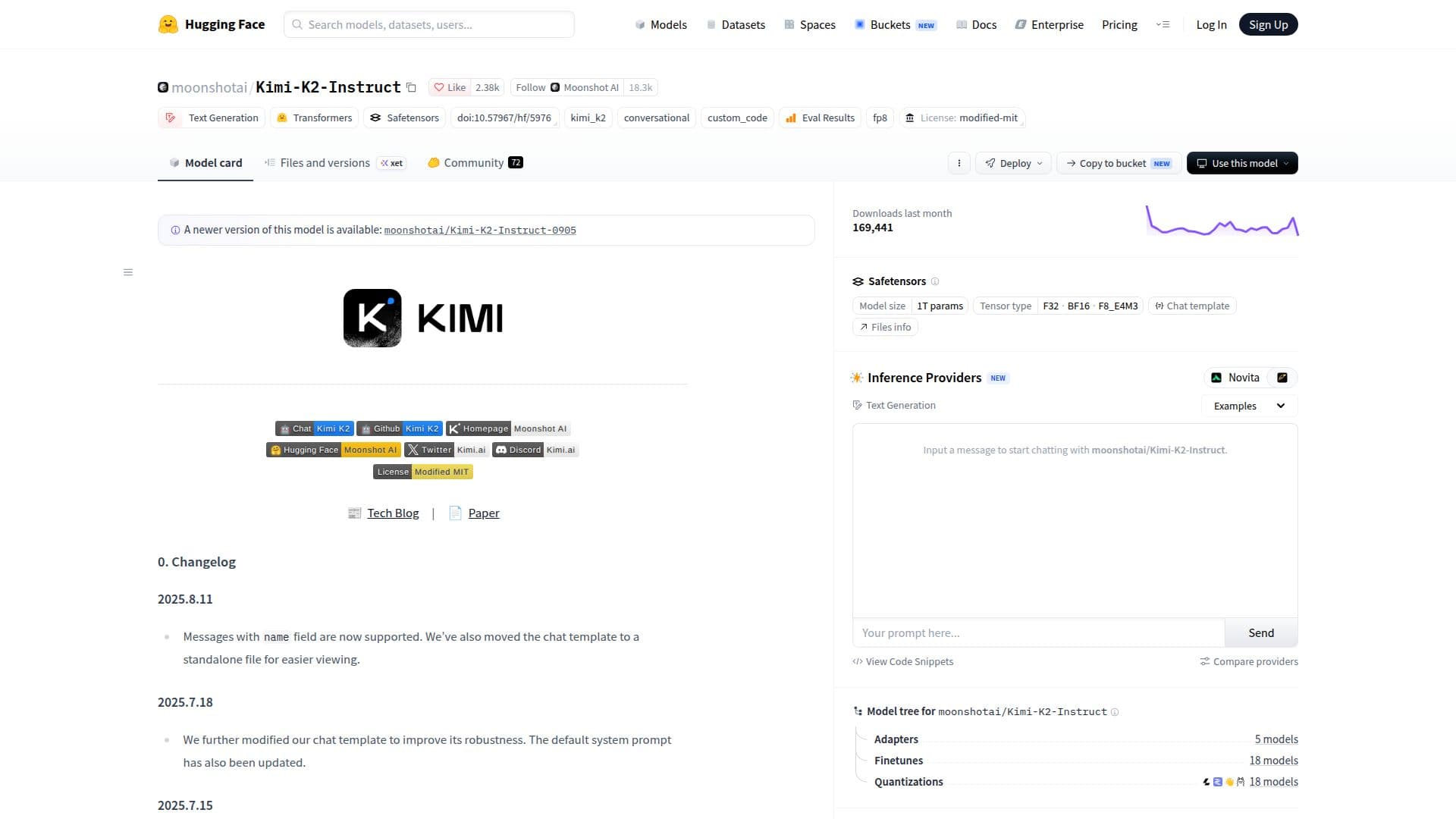The width and height of the screenshot is (1456, 819).
Task: Open the Files info link
Action: [885, 327]
